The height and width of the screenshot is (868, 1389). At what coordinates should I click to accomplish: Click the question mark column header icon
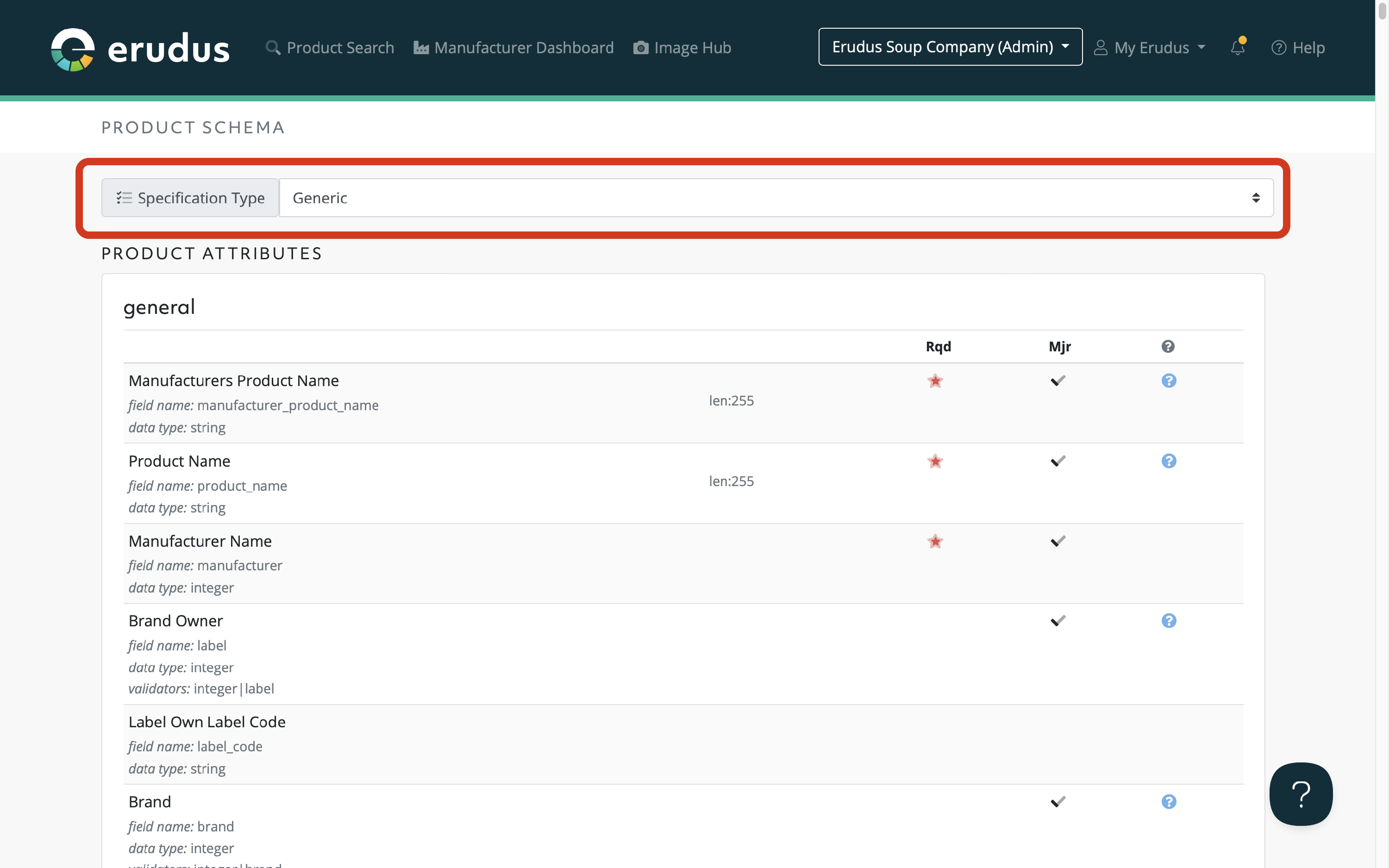point(1167,346)
